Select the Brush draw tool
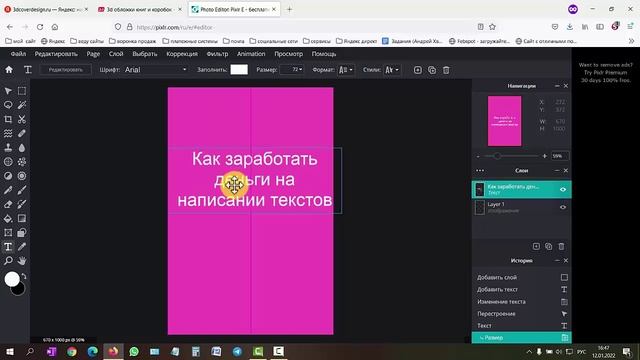The width and height of the screenshot is (640, 360). [x=22, y=190]
